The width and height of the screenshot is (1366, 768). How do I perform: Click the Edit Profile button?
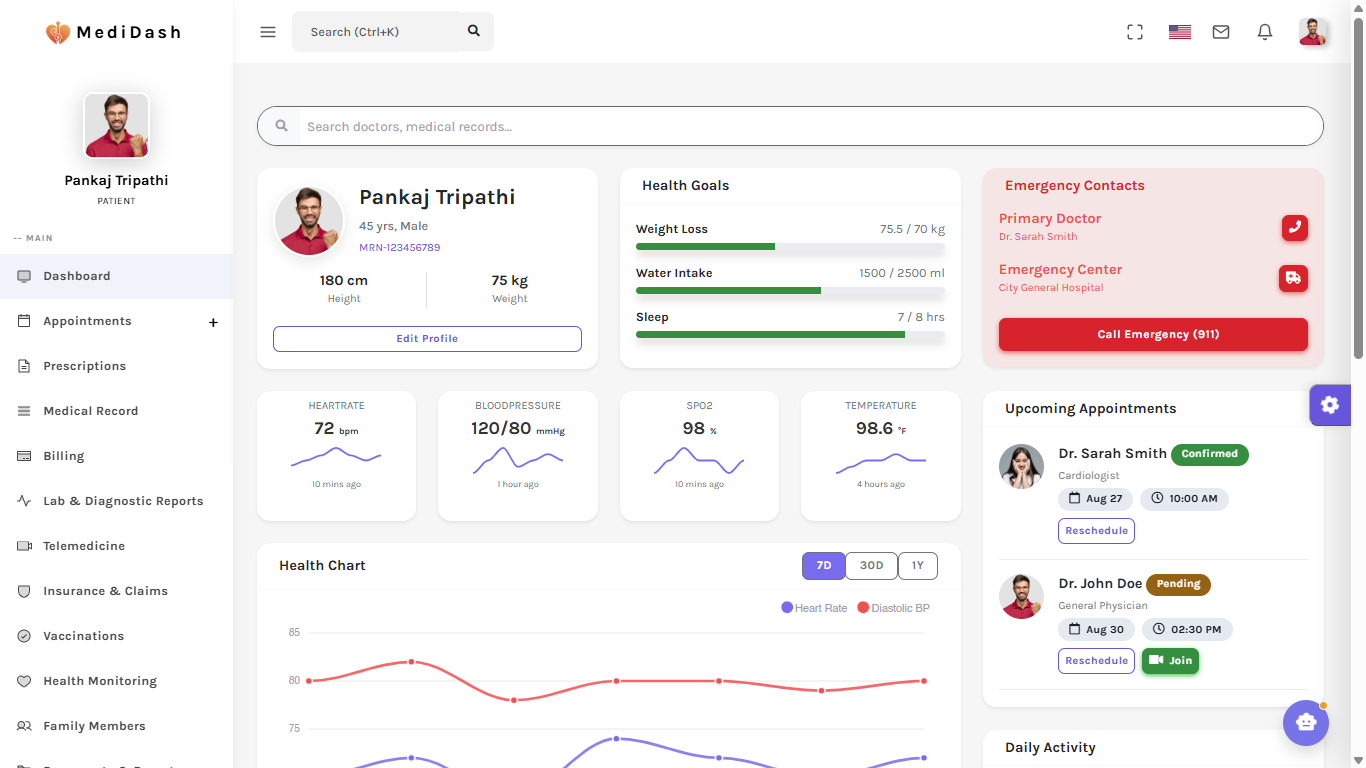point(427,339)
